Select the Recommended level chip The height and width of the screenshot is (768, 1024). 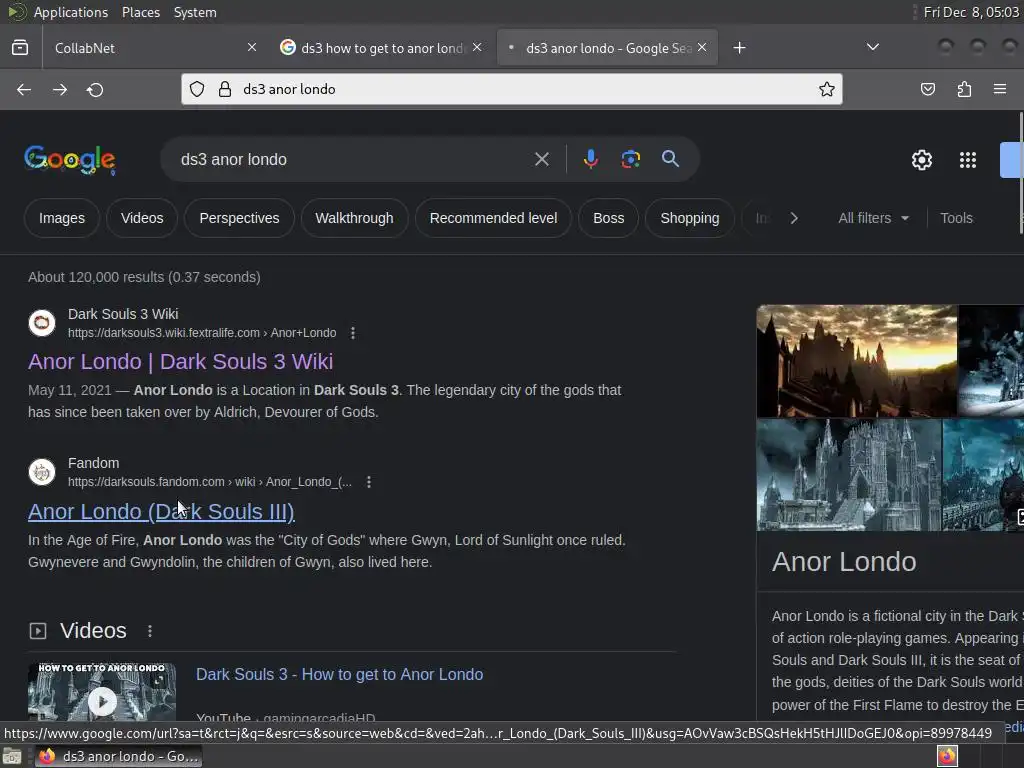[493, 218]
